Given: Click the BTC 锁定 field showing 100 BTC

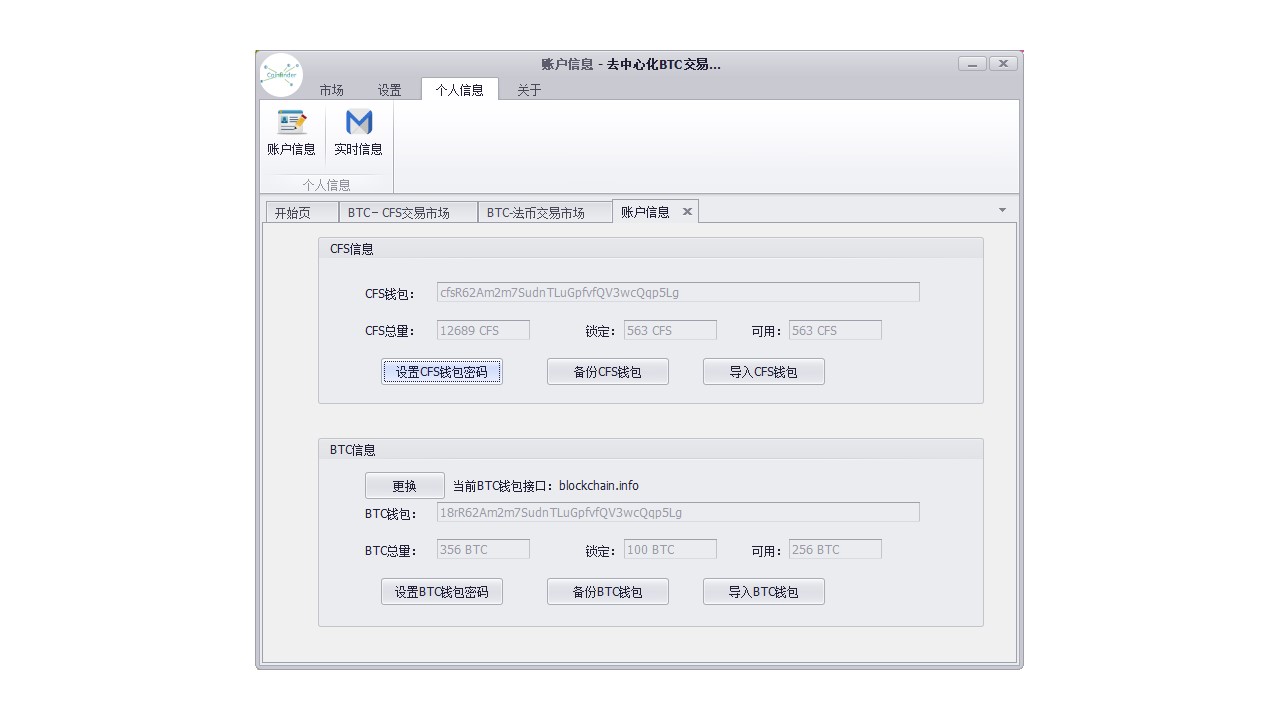Looking at the screenshot, I should 670,550.
